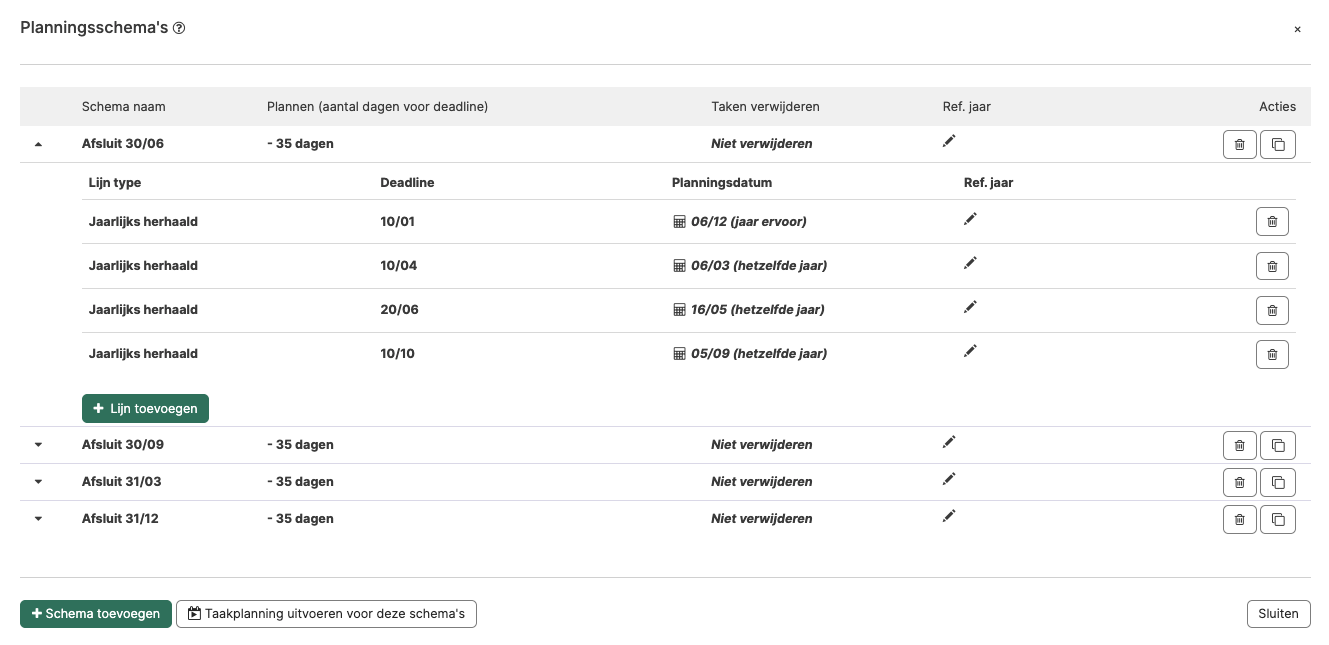Image resolution: width=1329 pixels, height=645 pixels.
Task: Click planning date 16/05 (hetzelfde jaar)
Action: pyautogui.click(x=758, y=310)
